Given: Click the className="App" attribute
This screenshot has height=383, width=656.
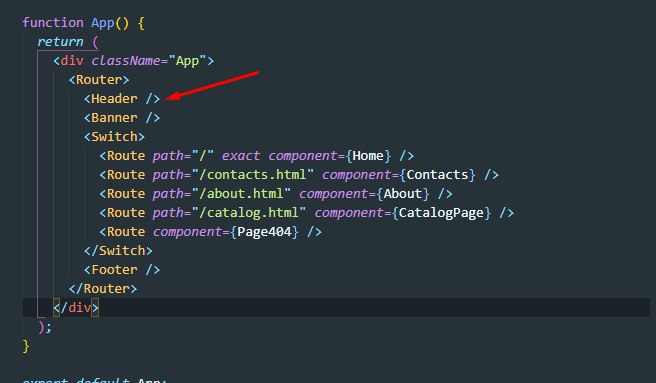Looking at the screenshot, I should click(149, 61).
